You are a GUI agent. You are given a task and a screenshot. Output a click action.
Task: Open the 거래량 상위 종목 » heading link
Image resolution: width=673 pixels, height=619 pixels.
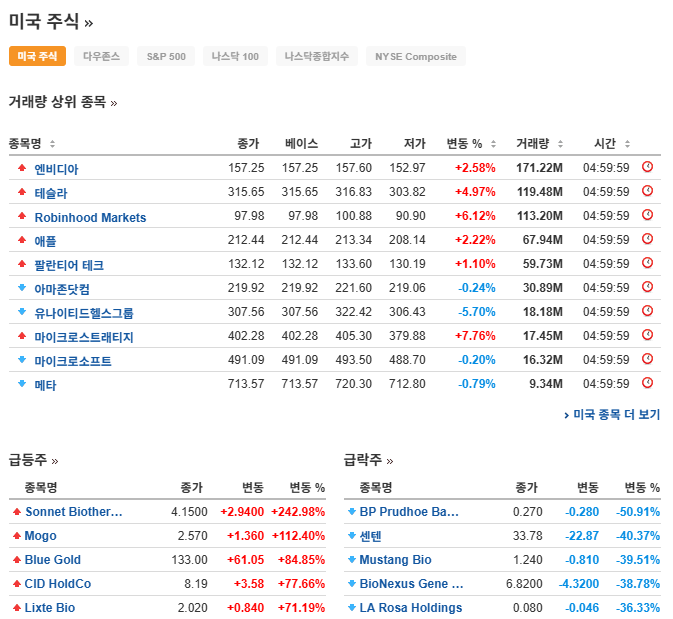[63, 102]
